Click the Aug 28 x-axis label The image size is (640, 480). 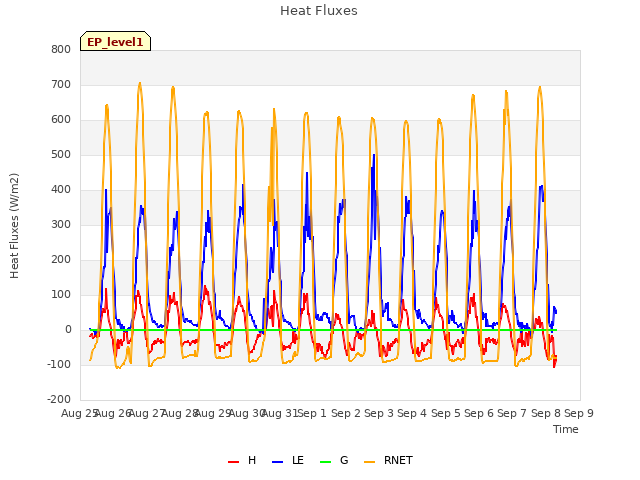(x=180, y=413)
